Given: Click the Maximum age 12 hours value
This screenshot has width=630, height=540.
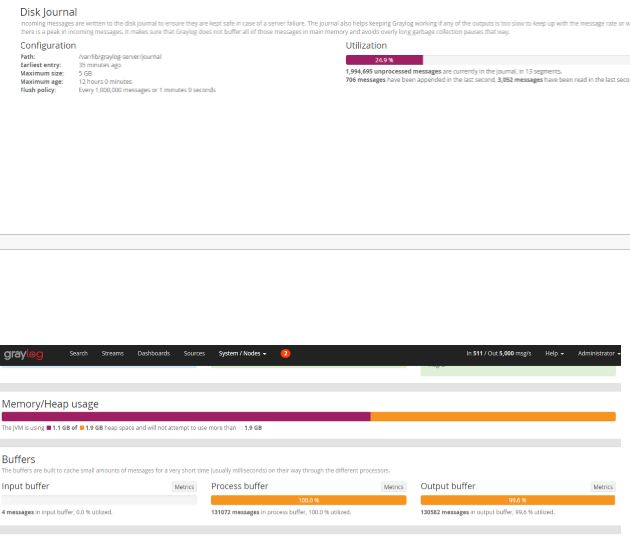Looking at the screenshot, I should click(105, 82).
